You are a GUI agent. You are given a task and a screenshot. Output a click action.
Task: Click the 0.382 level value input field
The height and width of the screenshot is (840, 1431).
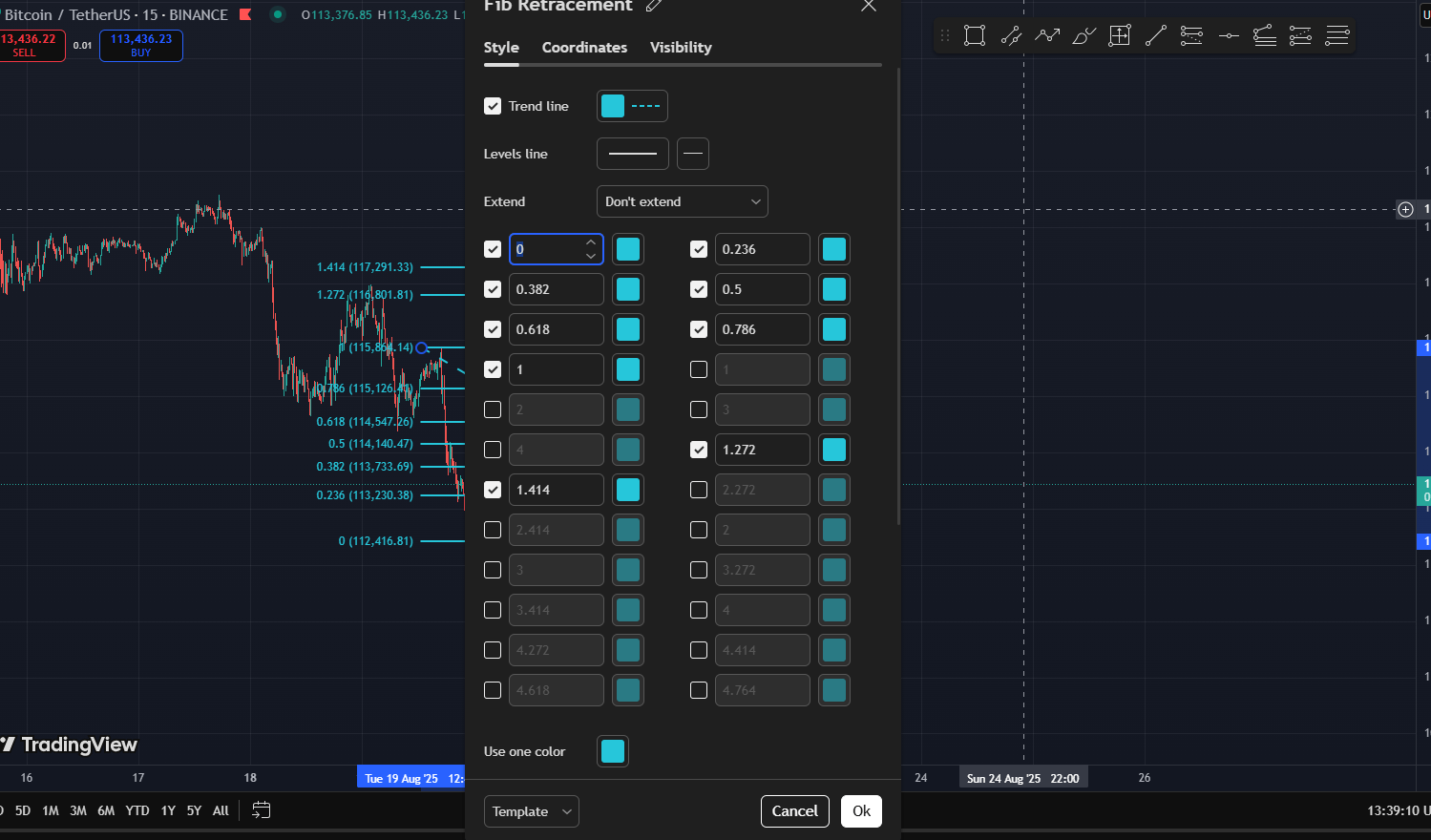click(557, 289)
